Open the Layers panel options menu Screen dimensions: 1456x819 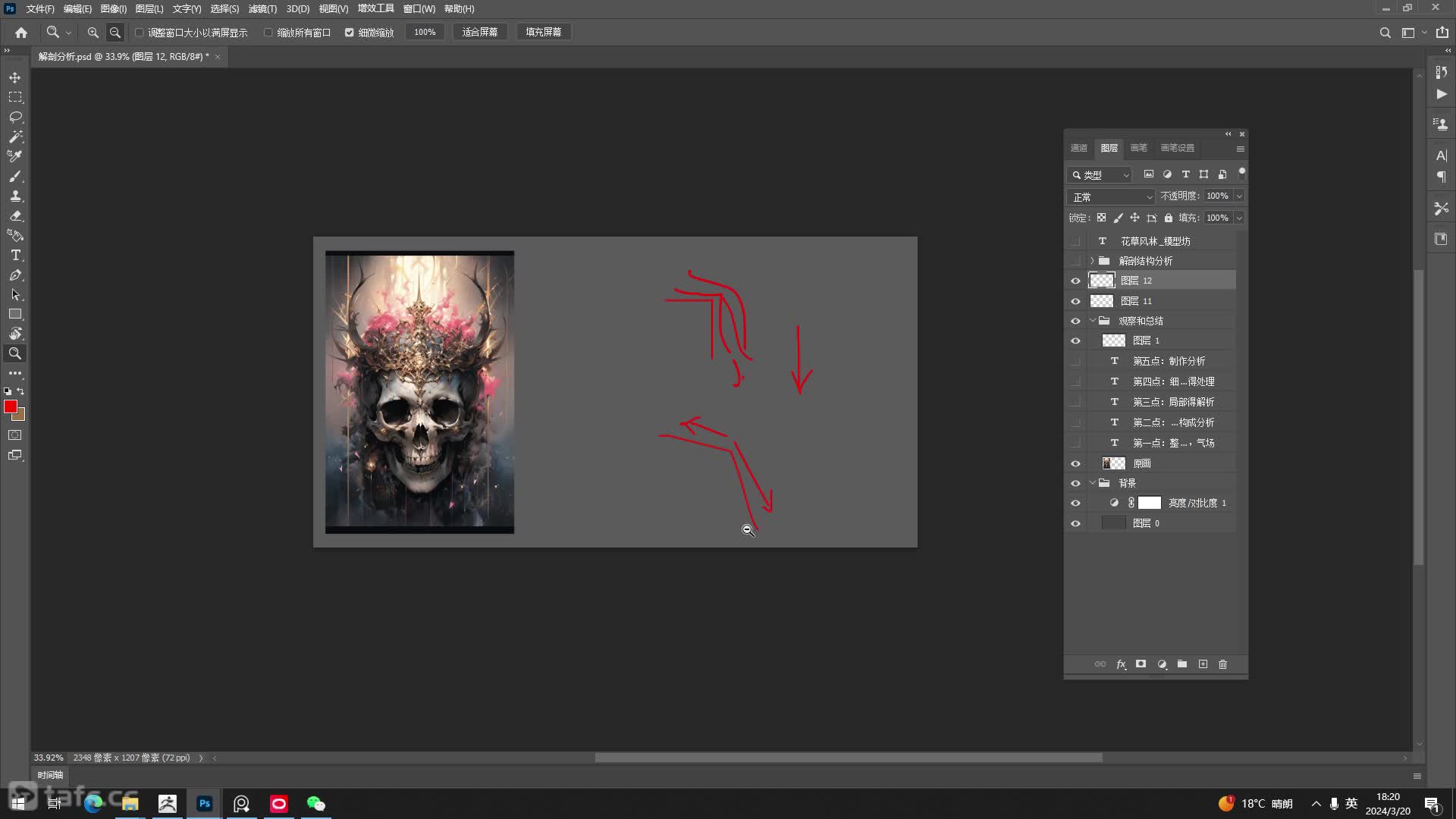[x=1241, y=149]
